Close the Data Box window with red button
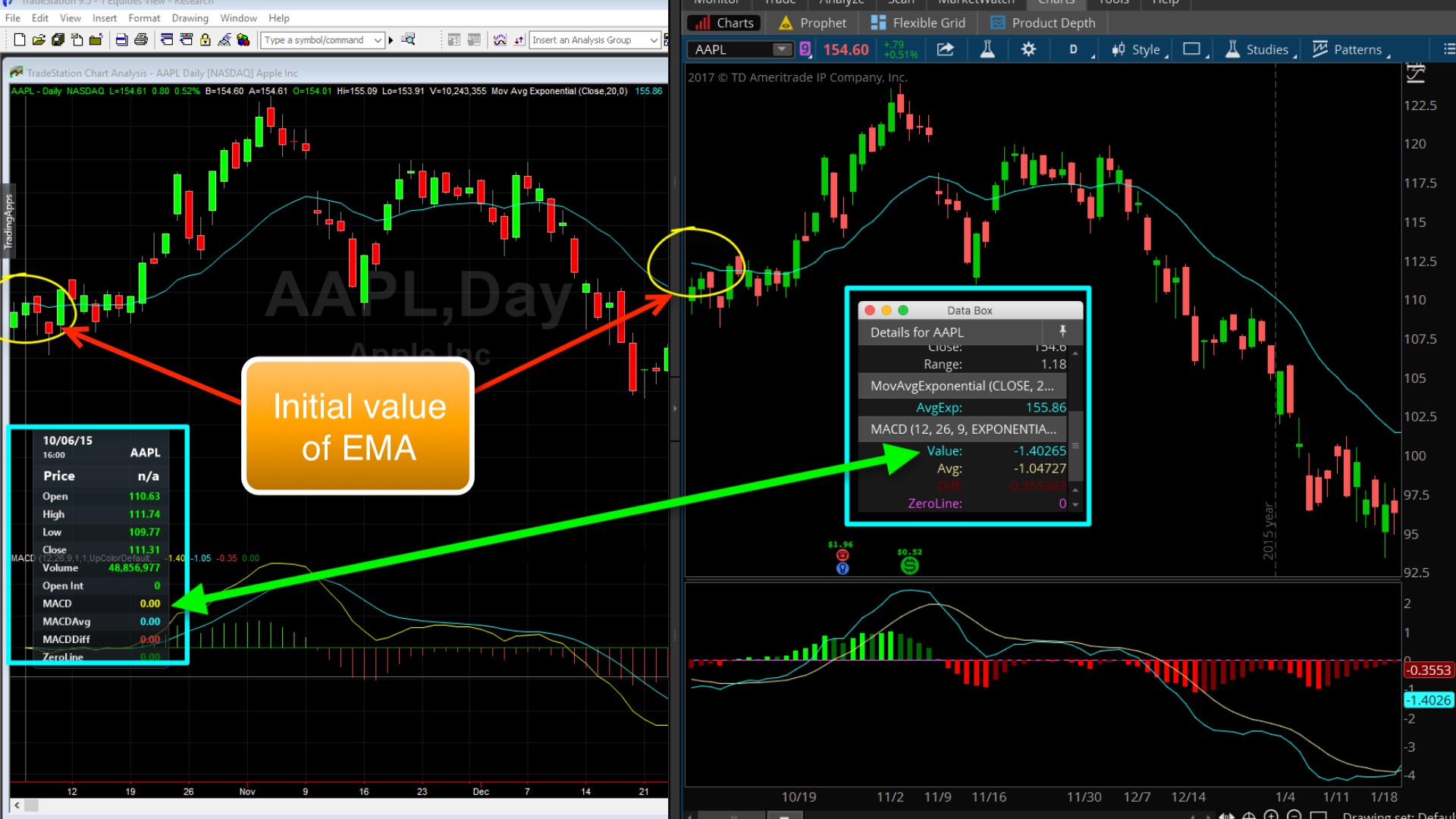The height and width of the screenshot is (819, 1456). [x=870, y=310]
